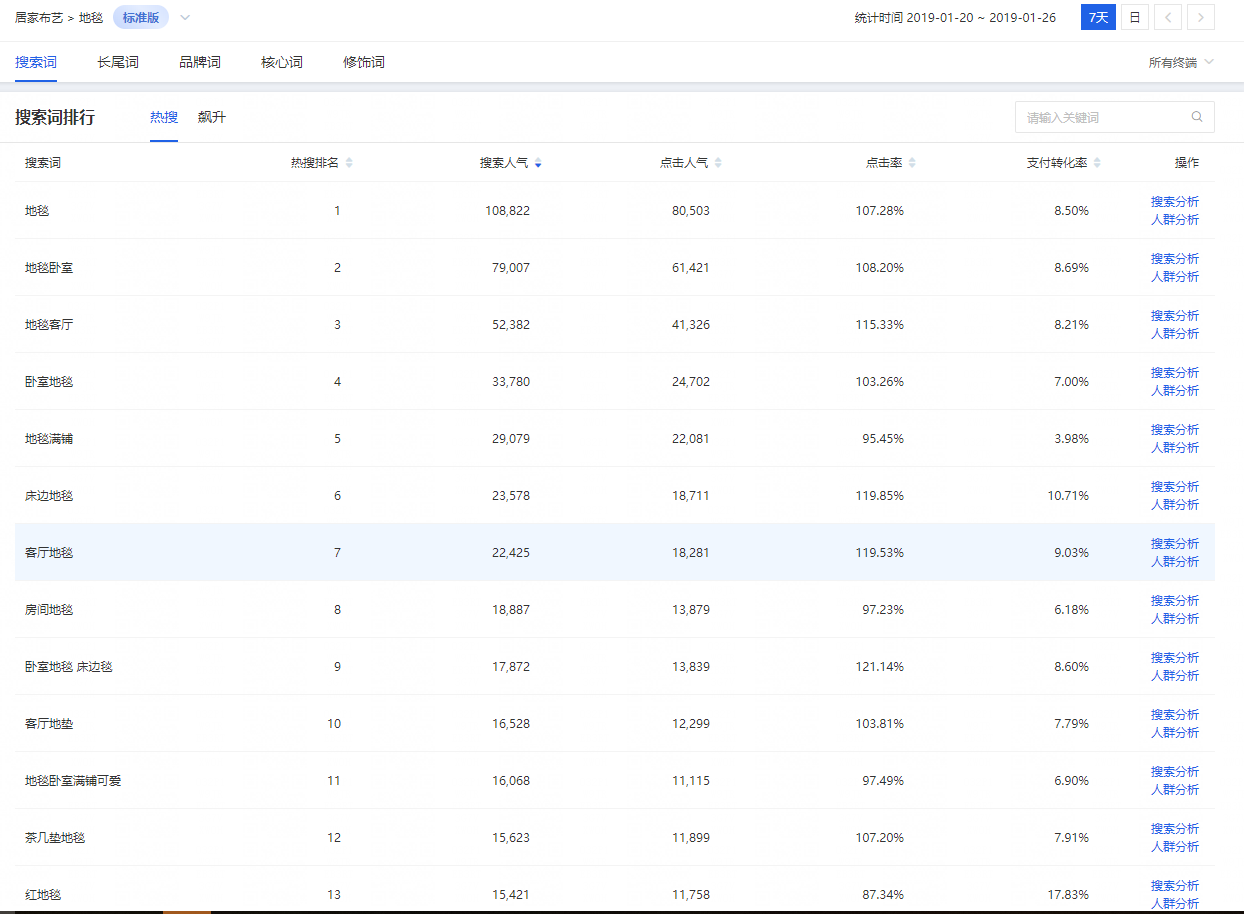Select the 日 time range button
The height and width of the screenshot is (914, 1244).
coord(1134,17)
